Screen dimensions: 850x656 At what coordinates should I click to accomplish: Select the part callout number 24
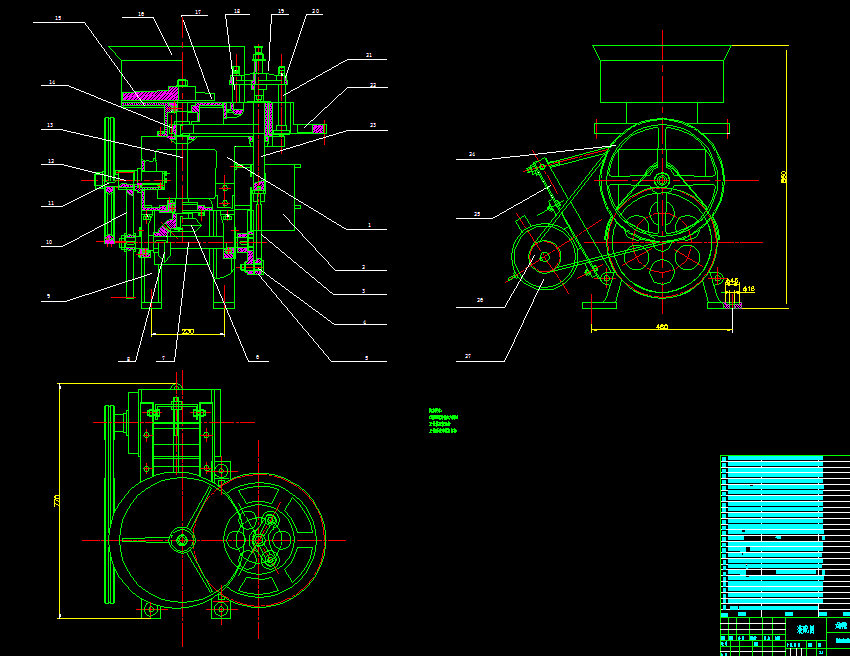pos(472,154)
